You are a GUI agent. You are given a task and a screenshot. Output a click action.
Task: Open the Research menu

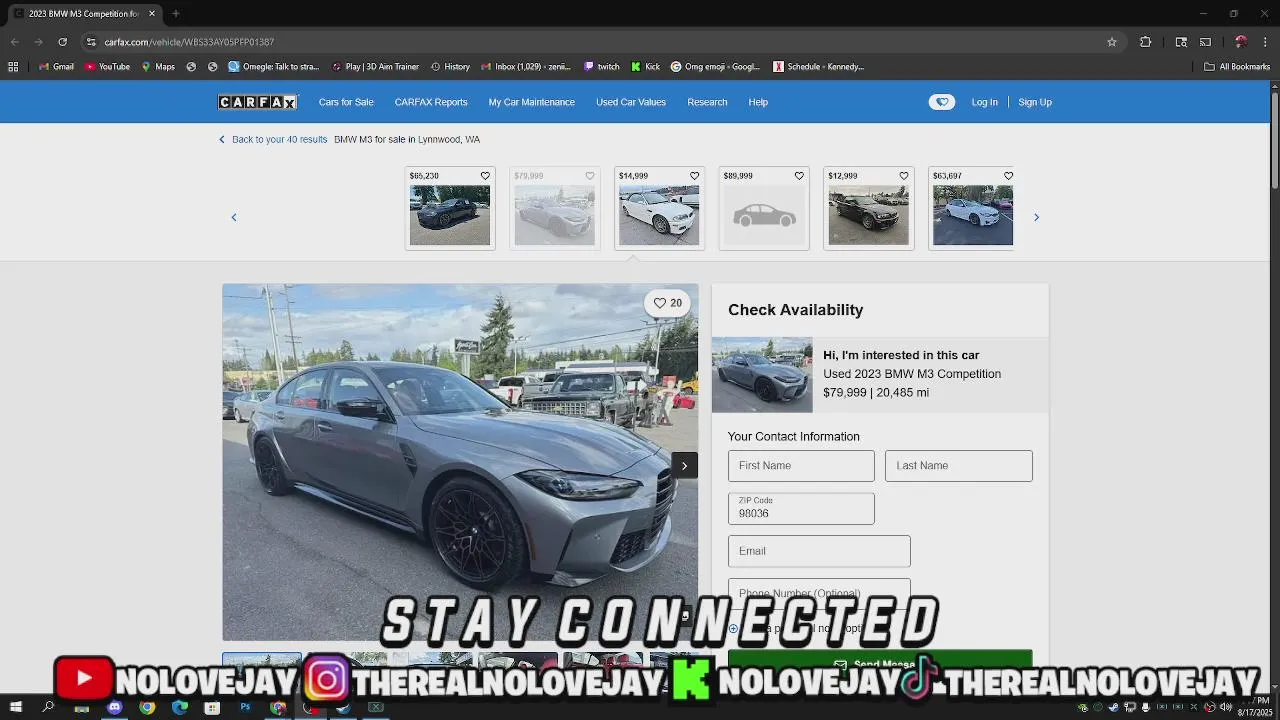pyautogui.click(x=707, y=102)
